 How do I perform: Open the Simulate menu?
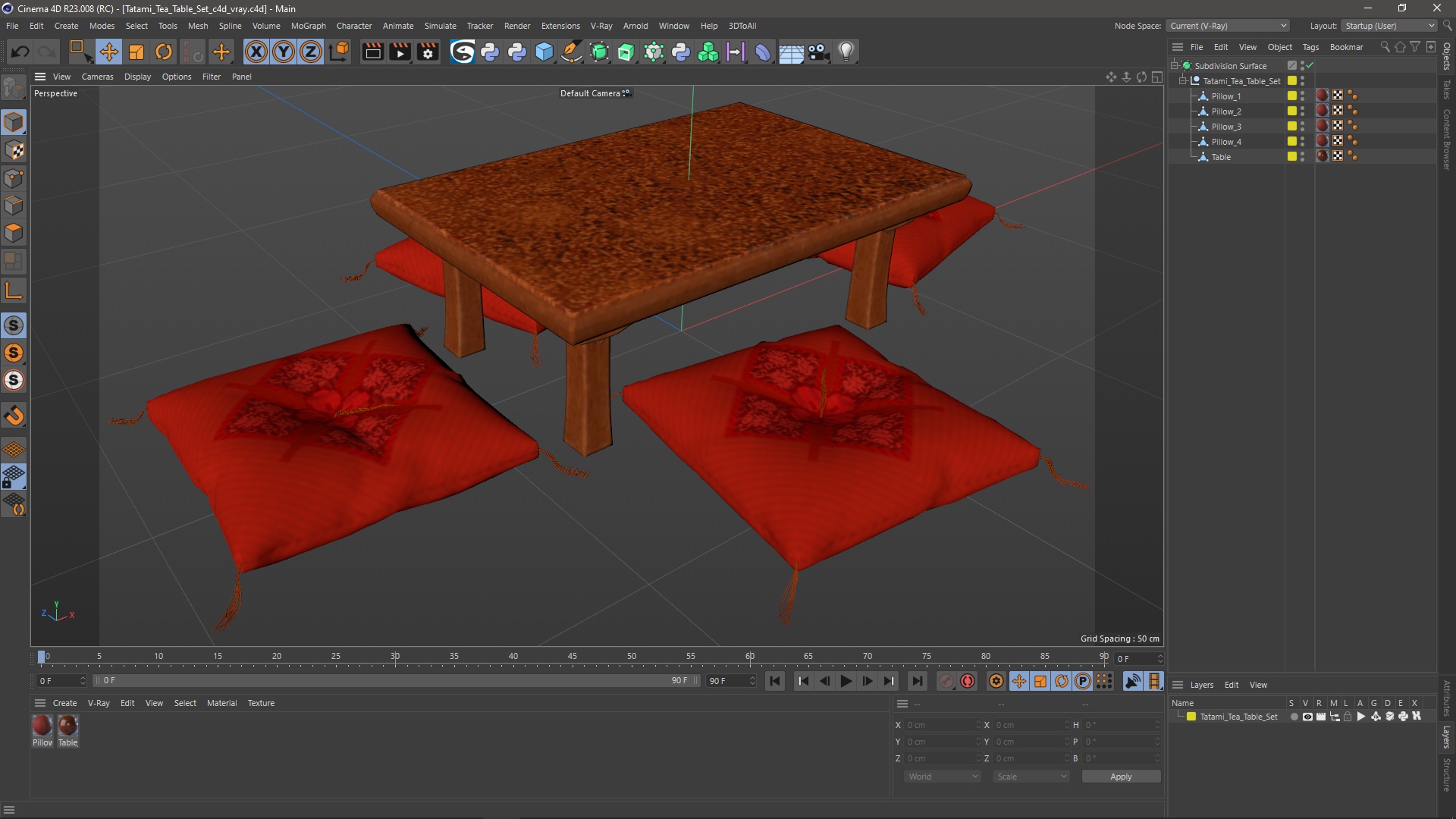[x=440, y=26]
